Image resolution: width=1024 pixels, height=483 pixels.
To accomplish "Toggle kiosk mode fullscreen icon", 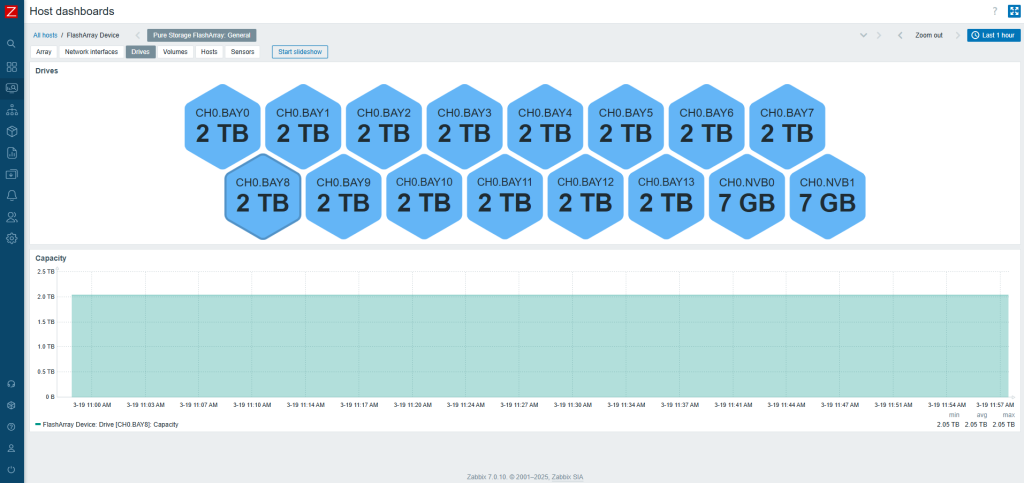I will pos(1014,11).
